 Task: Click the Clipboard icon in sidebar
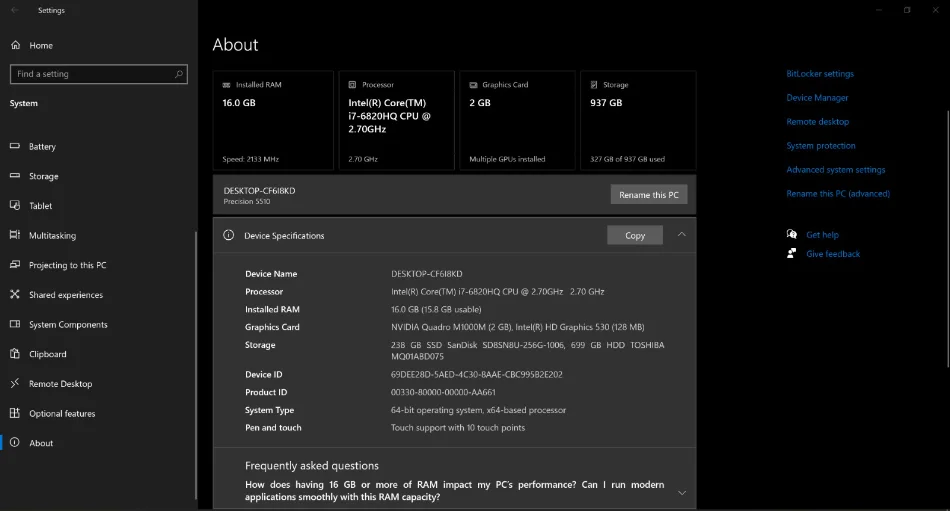pyautogui.click(x=15, y=354)
